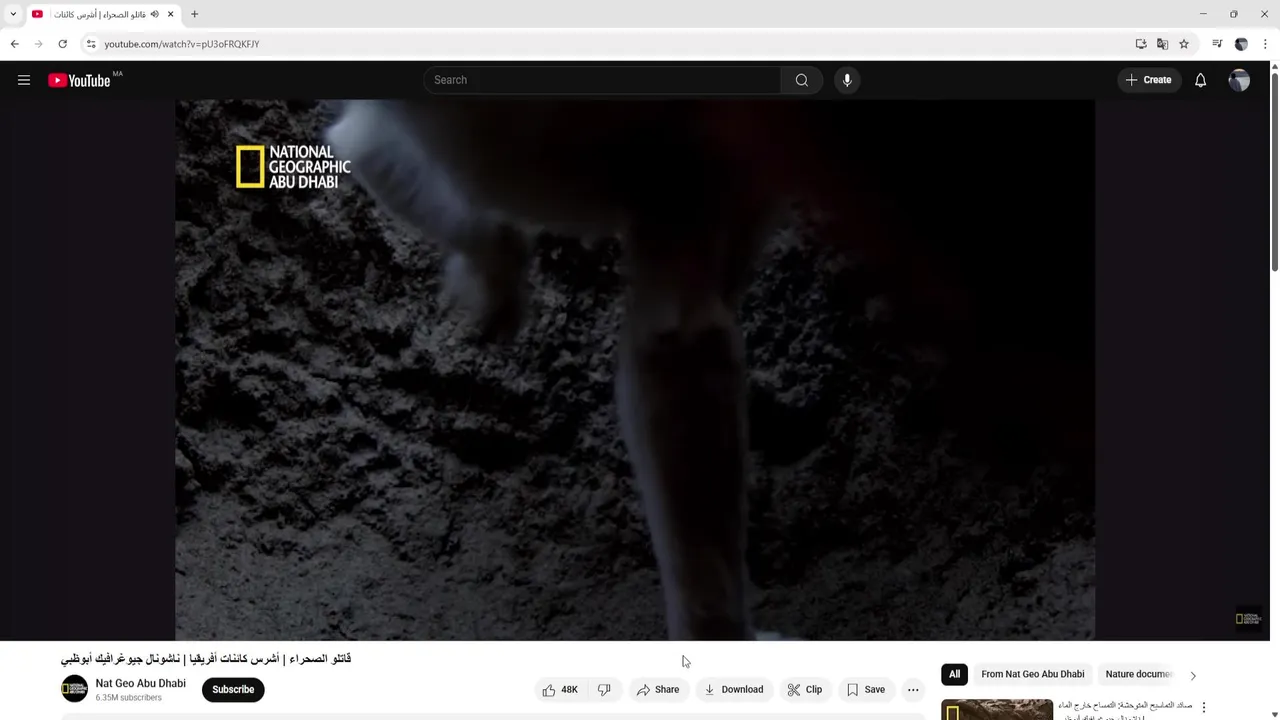Screen dimensions: 1280x720
Task: Bookmark this tab with the star
Action: tap(1184, 44)
